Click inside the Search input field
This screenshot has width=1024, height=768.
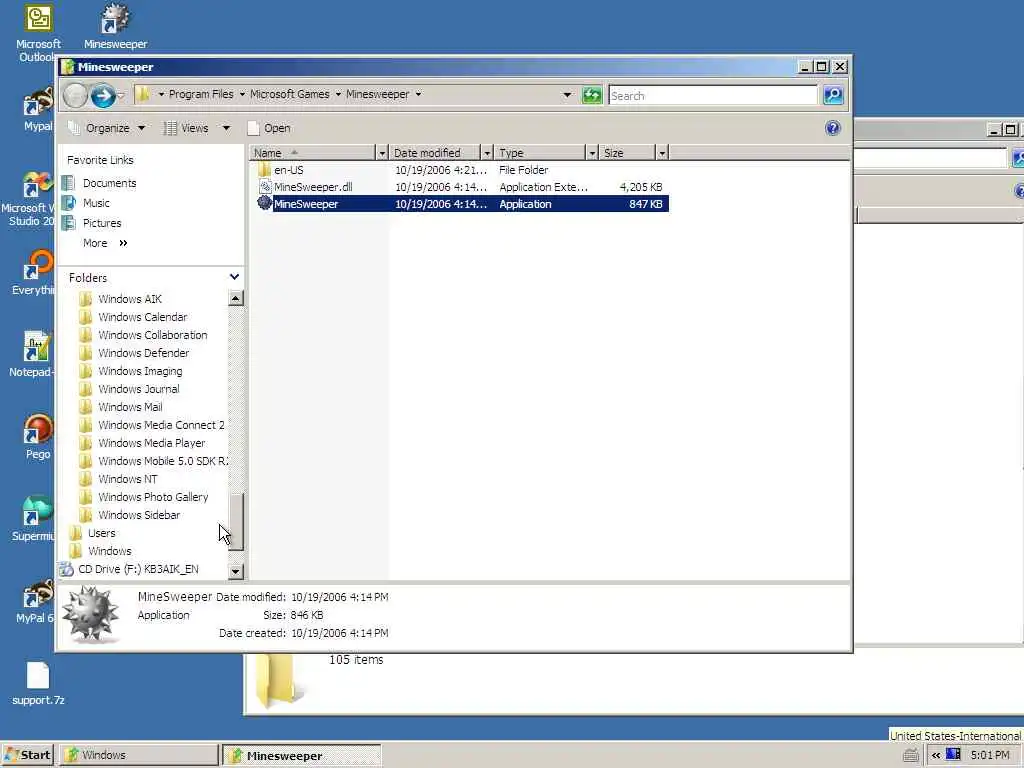pyautogui.click(x=712, y=95)
